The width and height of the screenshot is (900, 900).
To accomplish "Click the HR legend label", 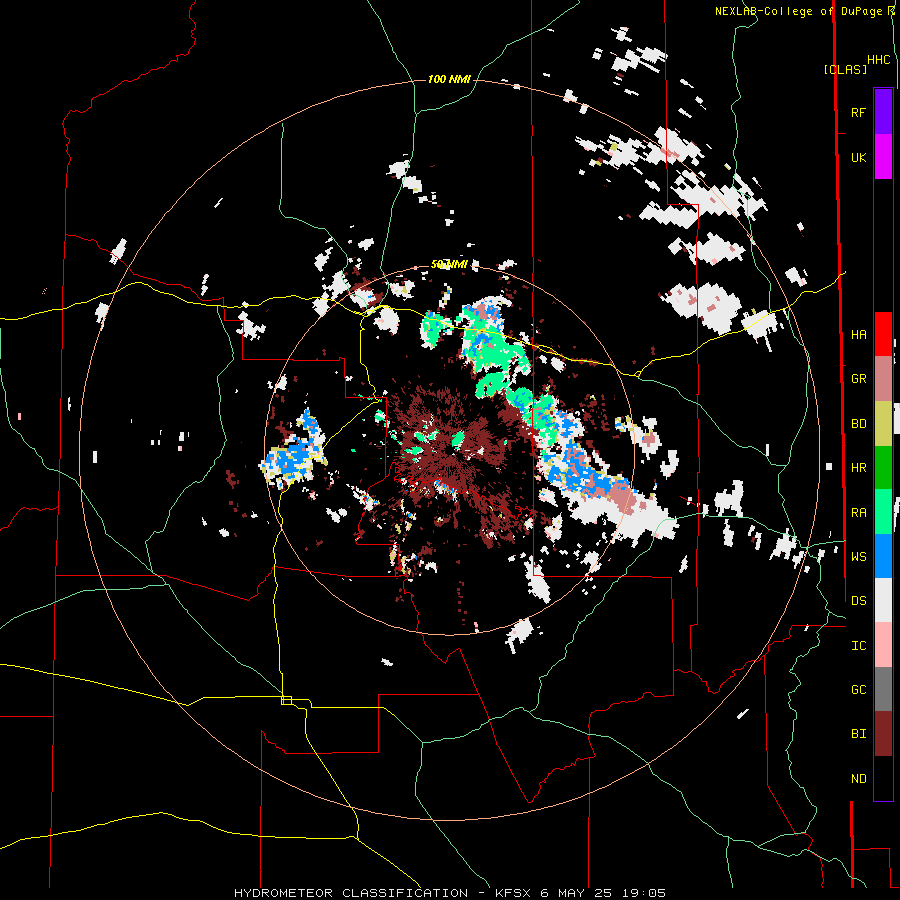I will [x=858, y=468].
